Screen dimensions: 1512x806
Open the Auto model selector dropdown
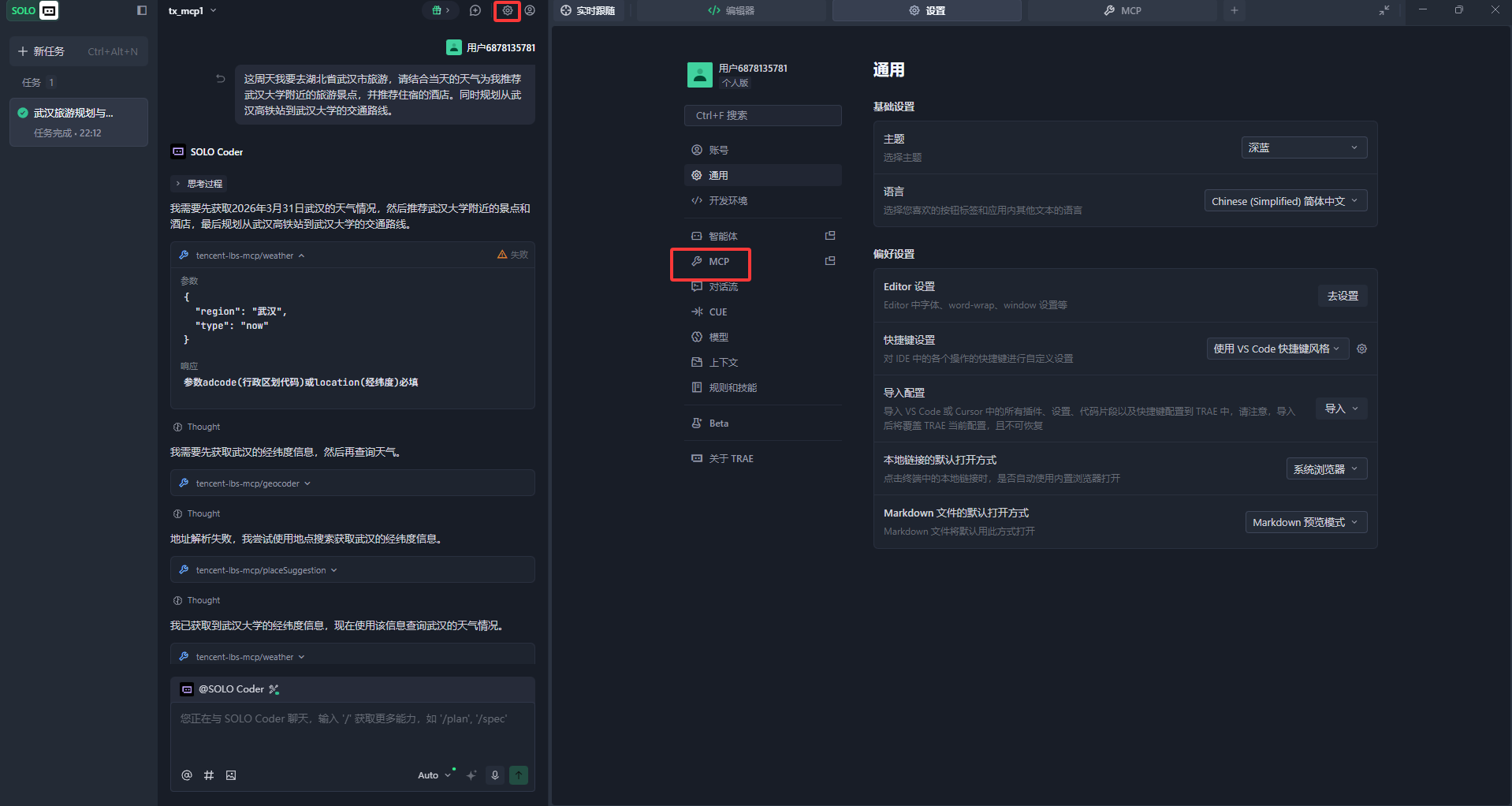click(434, 775)
